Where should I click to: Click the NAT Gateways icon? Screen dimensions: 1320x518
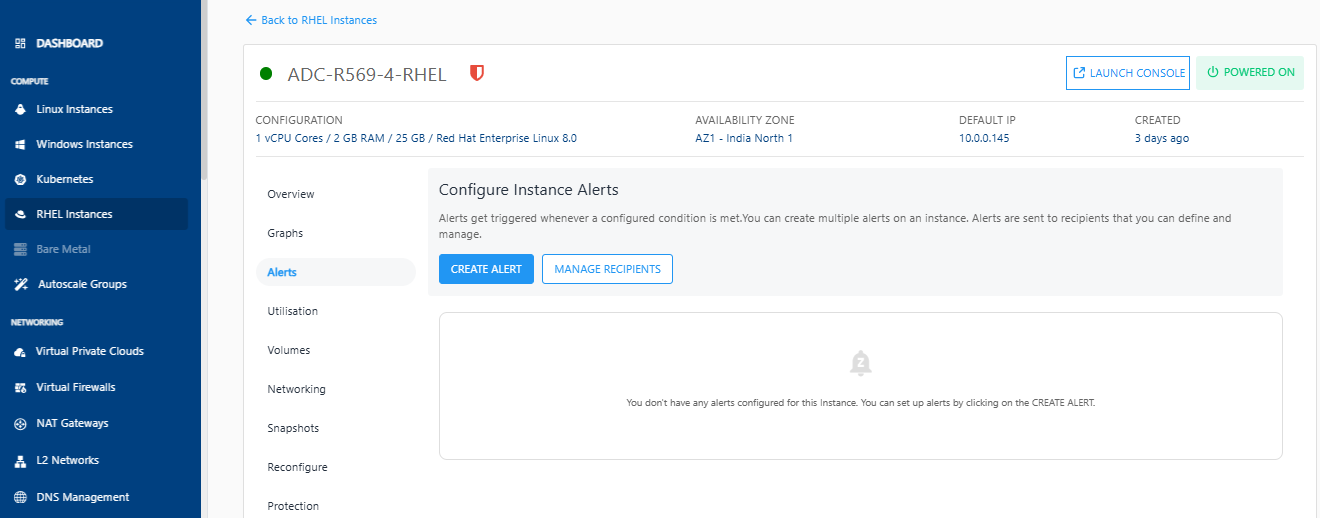(x=20, y=424)
